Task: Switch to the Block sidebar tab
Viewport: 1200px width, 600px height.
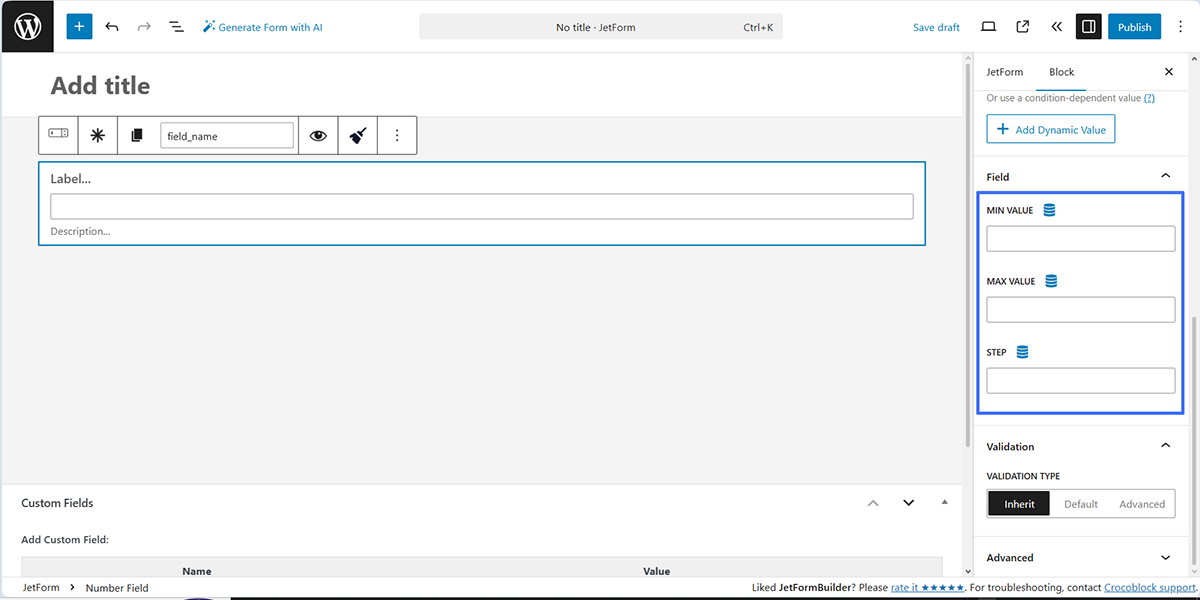Action: tap(1061, 72)
